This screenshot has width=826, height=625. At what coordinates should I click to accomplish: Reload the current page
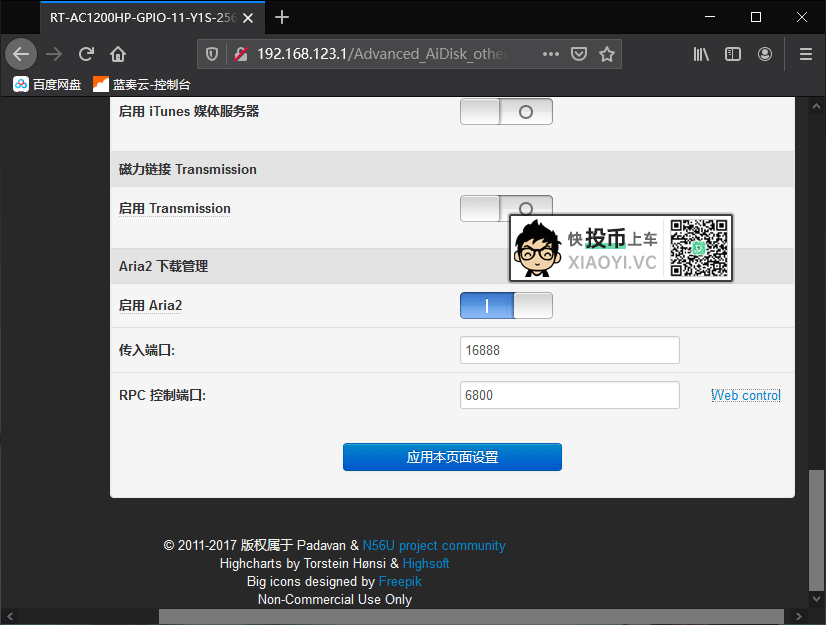86,54
